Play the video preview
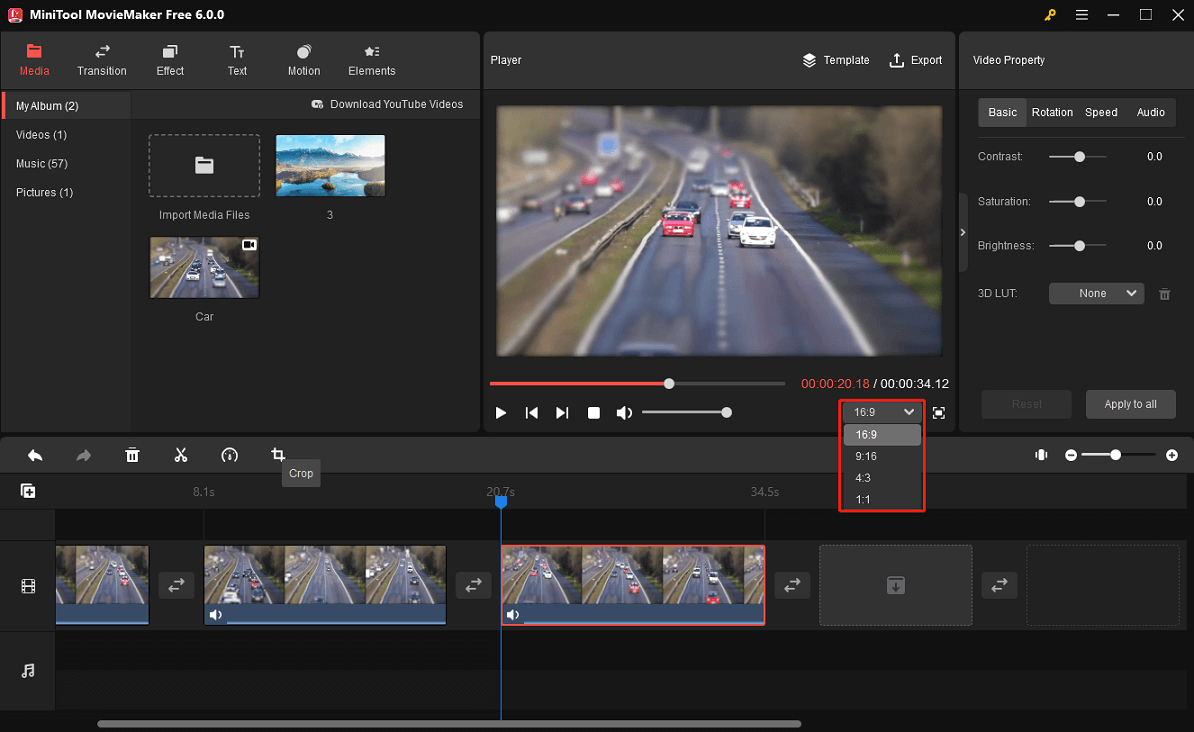Viewport: 1194px width, 732px height. [x=500, y=413]
